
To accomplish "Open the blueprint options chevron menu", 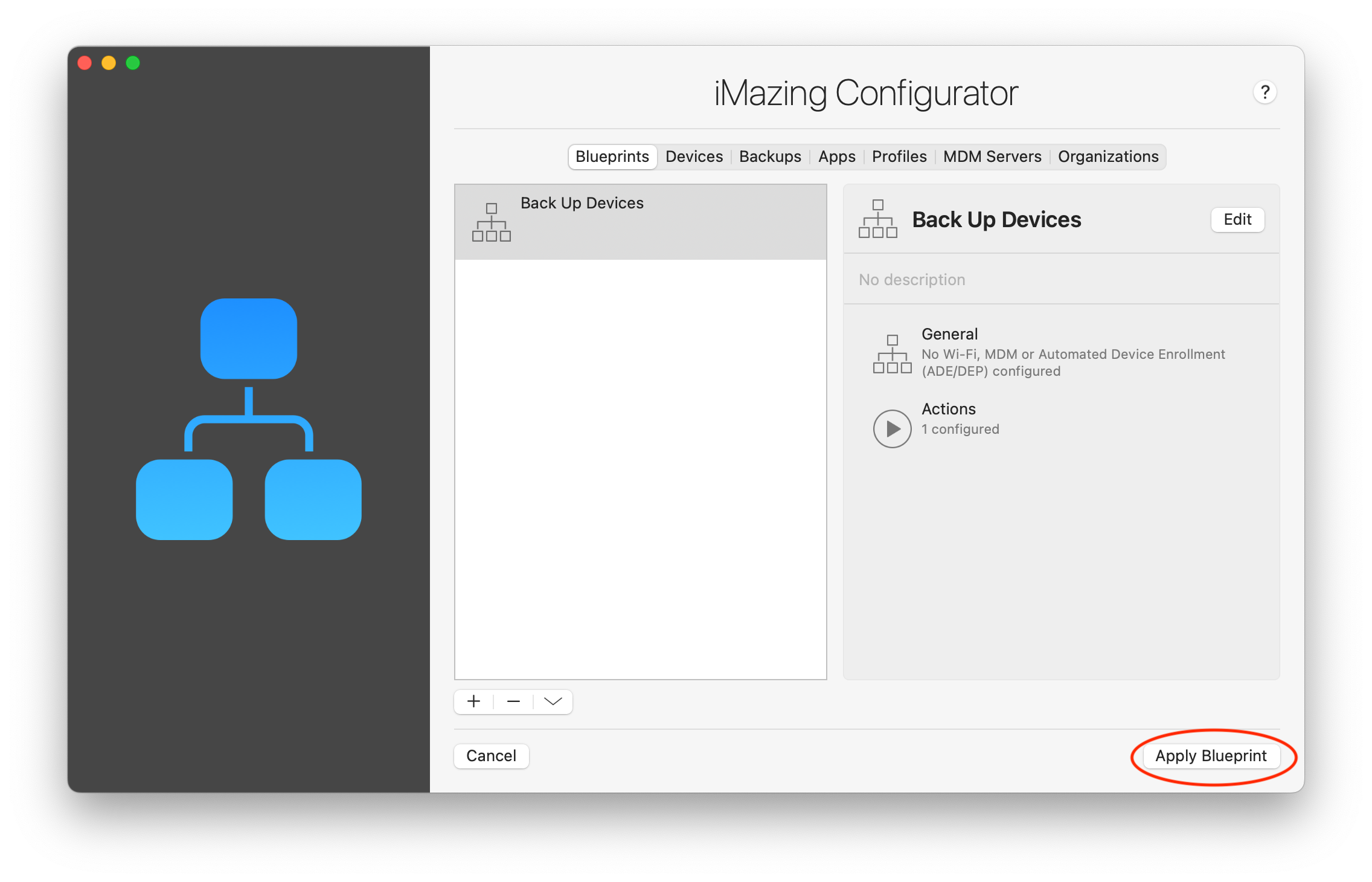I will click(x=553, y=701).
